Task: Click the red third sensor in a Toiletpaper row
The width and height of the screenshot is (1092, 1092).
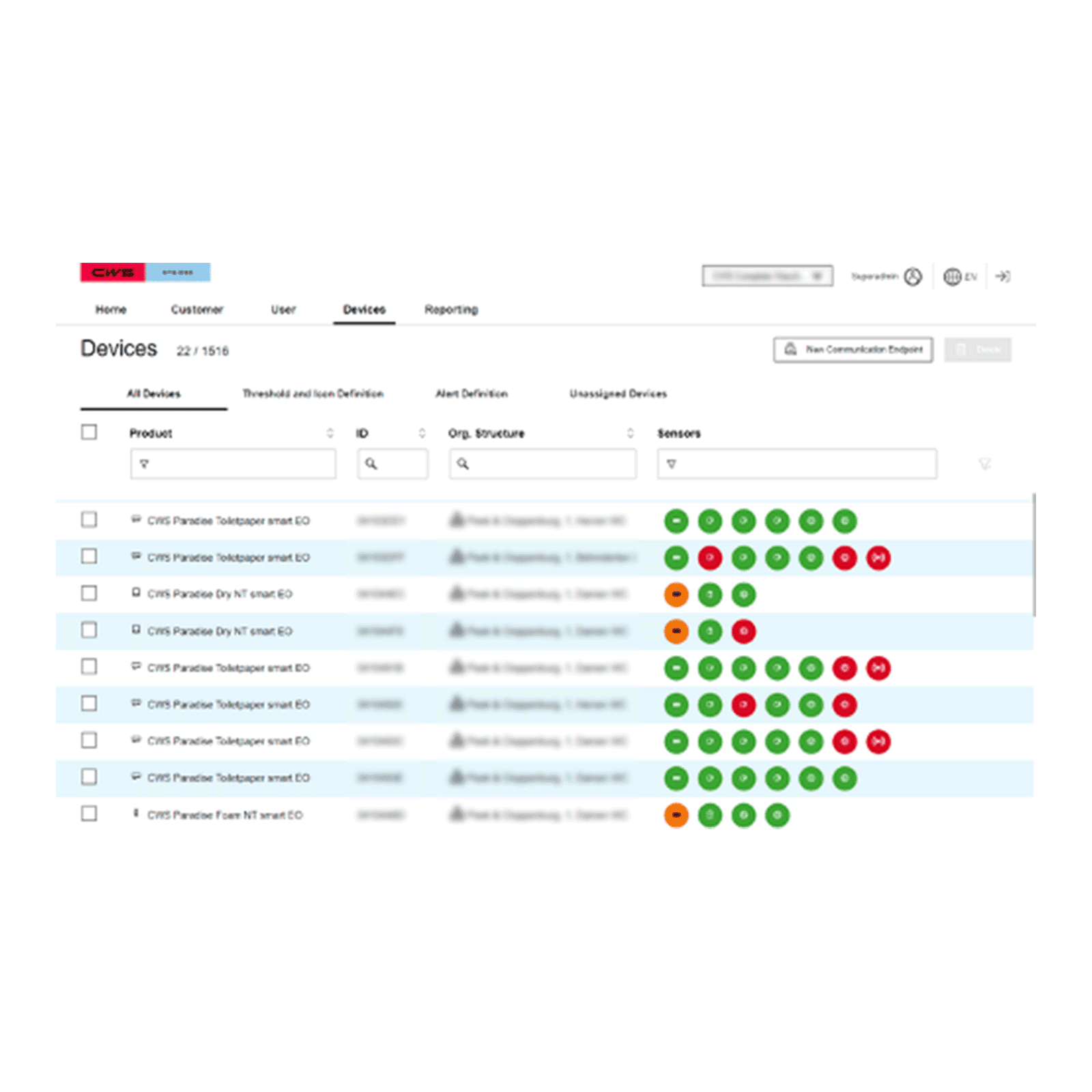Action: [744, 704]
